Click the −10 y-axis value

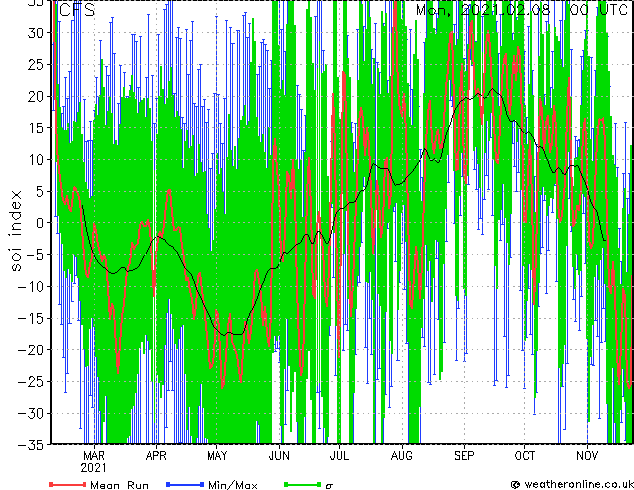point(31,287)
